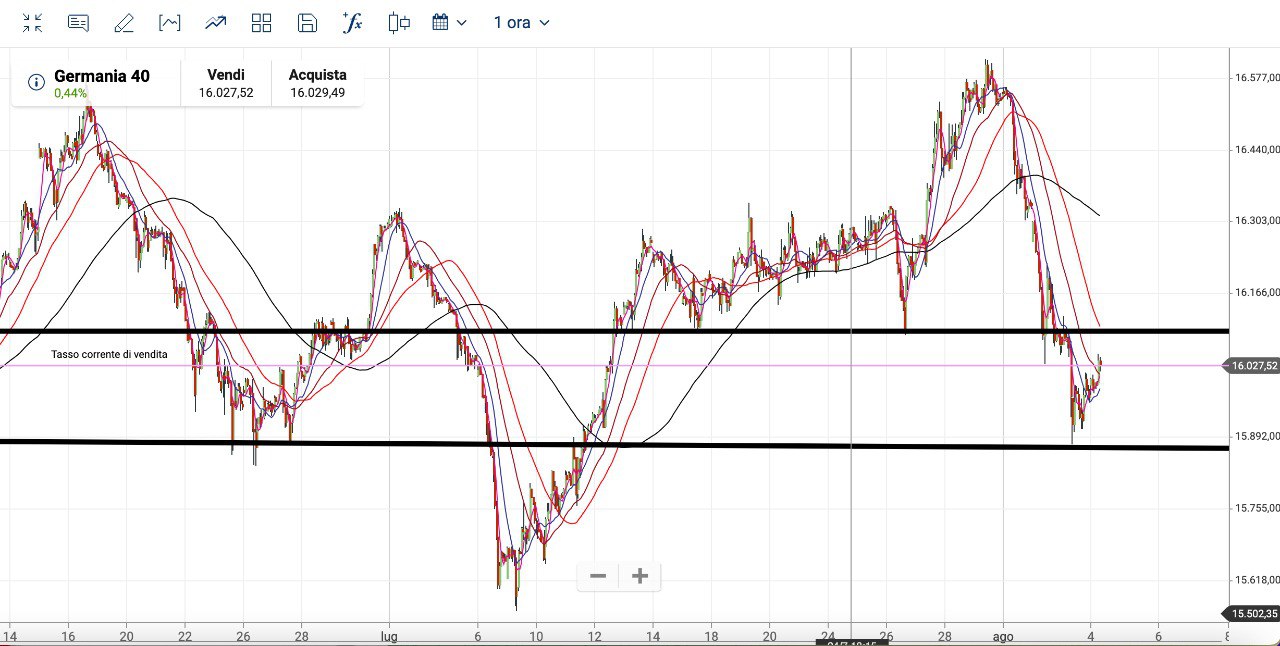Click the candlestick chart type icon

coord(399,23)
